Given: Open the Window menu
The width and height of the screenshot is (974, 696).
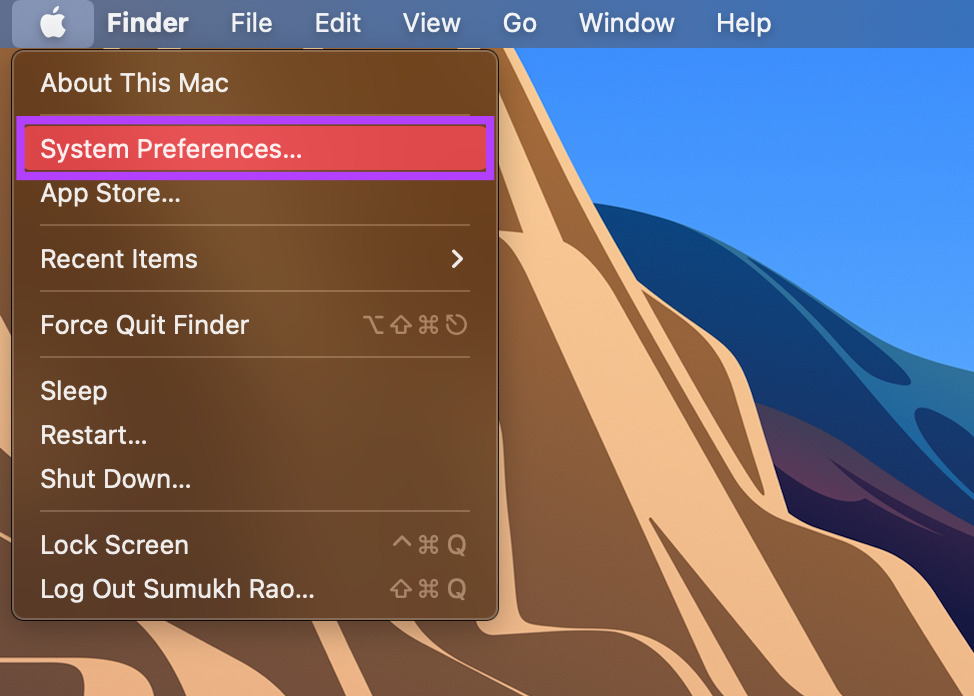Looking at the screenshot, I should pos(627,24).
